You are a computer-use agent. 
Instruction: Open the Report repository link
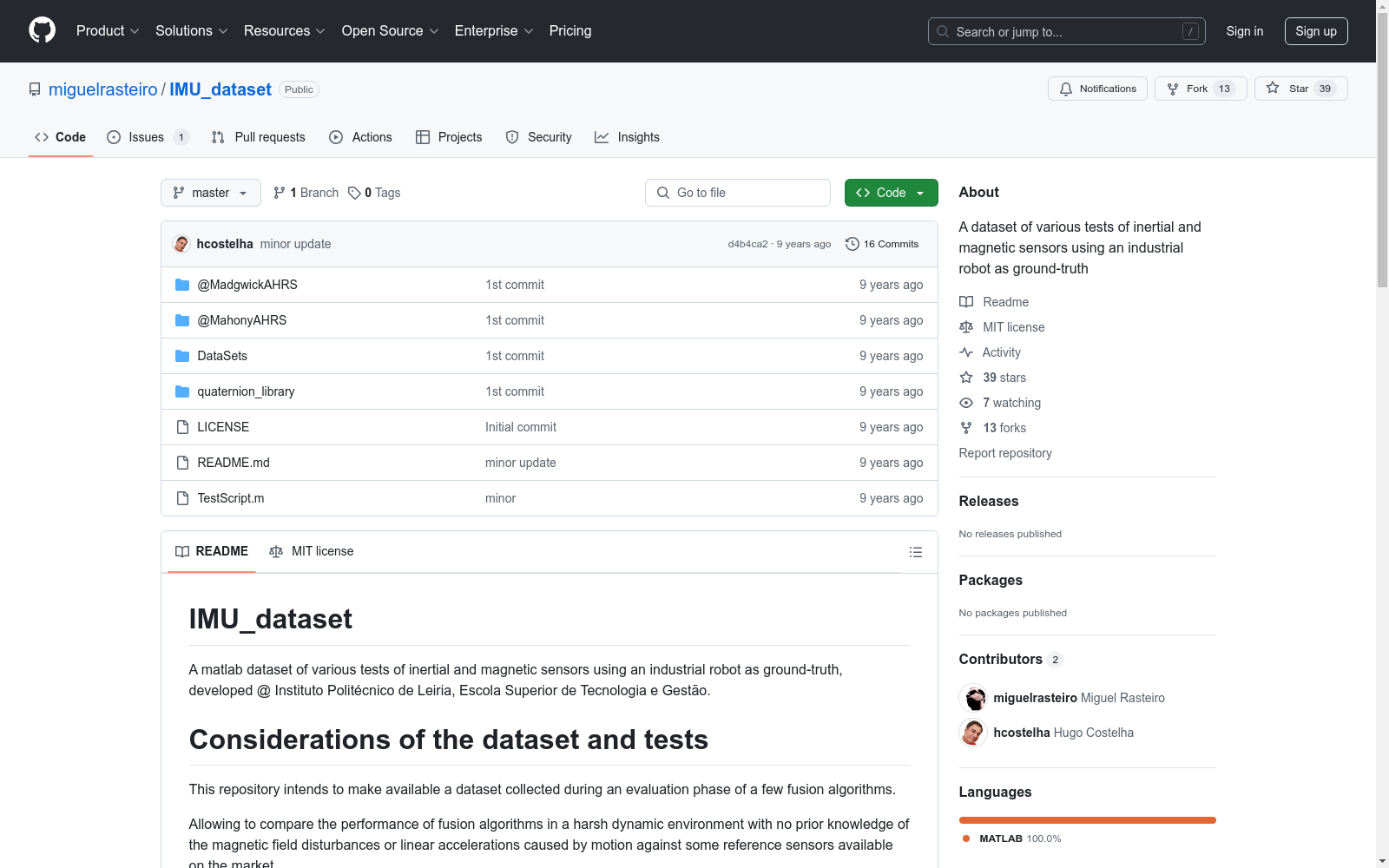click(1005, 453)
